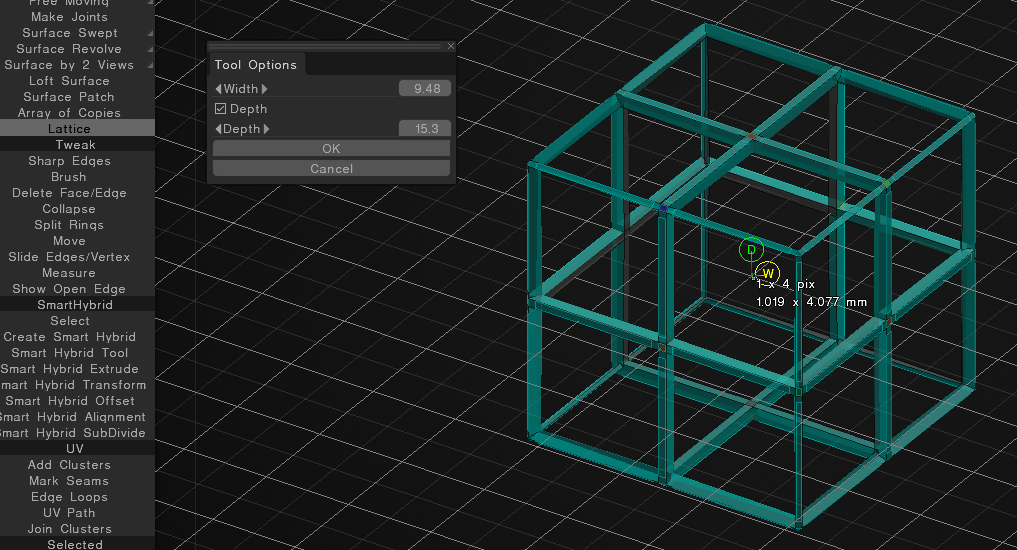Select the Sharp Edges tool

pos(69,161)
